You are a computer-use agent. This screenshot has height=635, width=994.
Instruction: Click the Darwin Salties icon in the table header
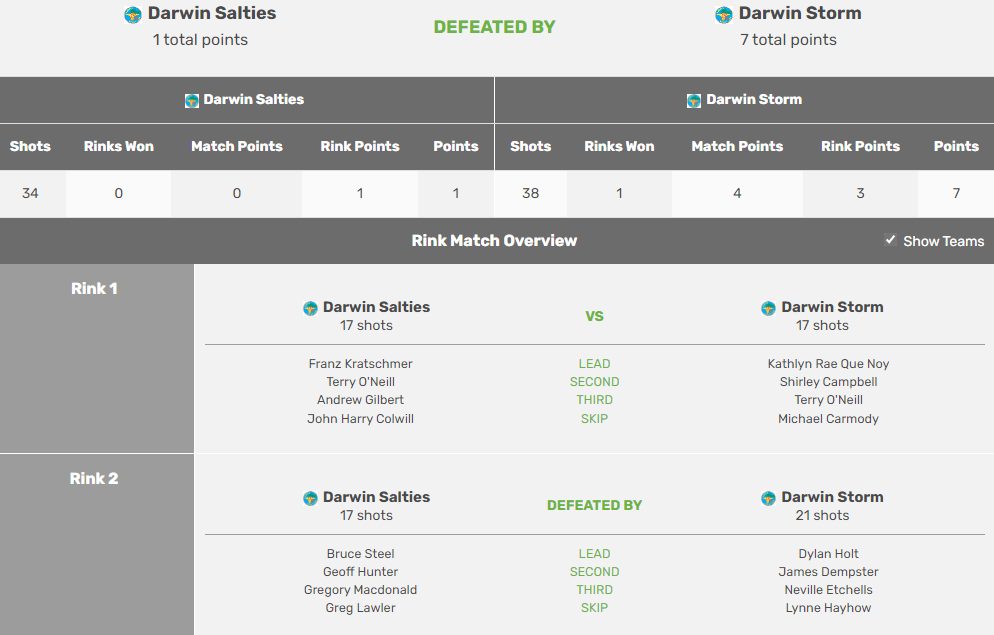tap(192, 100)
